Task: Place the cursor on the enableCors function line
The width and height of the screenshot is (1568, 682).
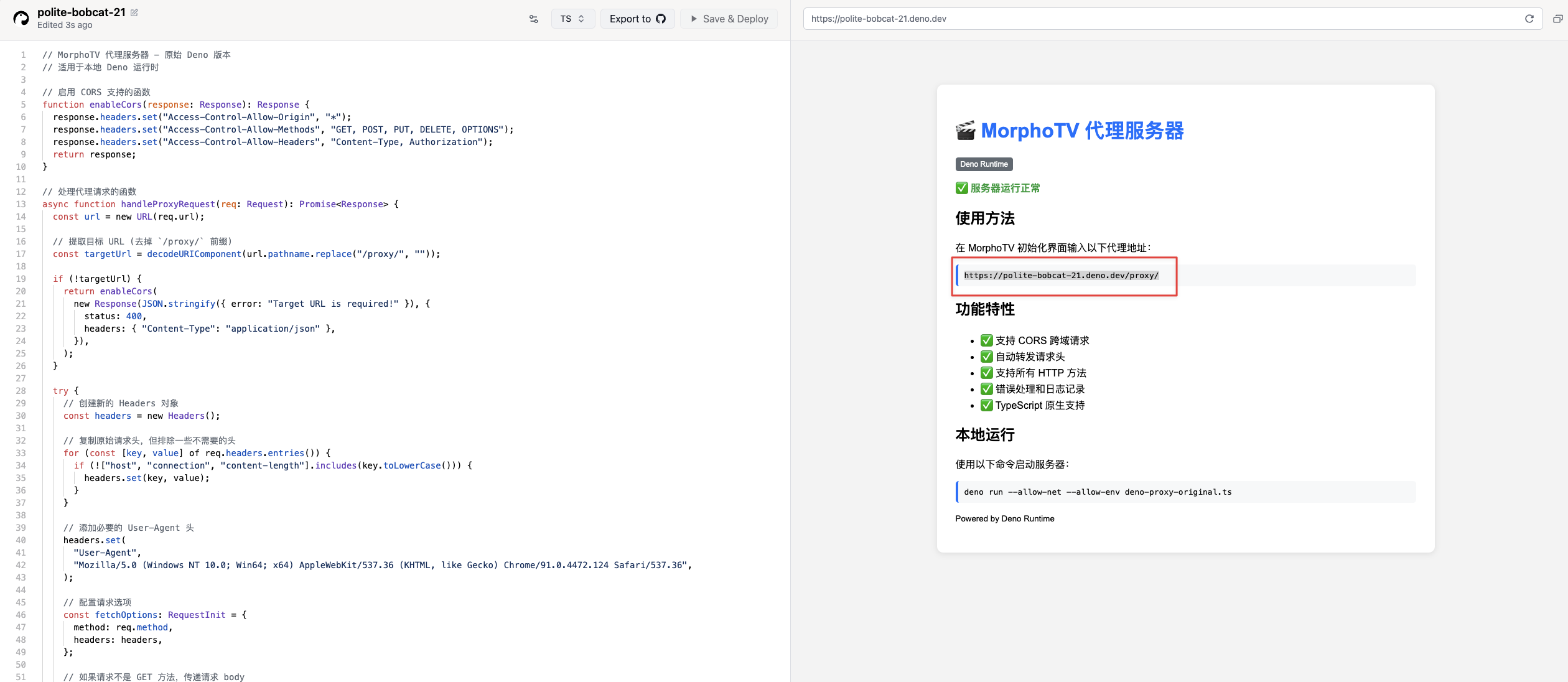Action: point(175,105)
